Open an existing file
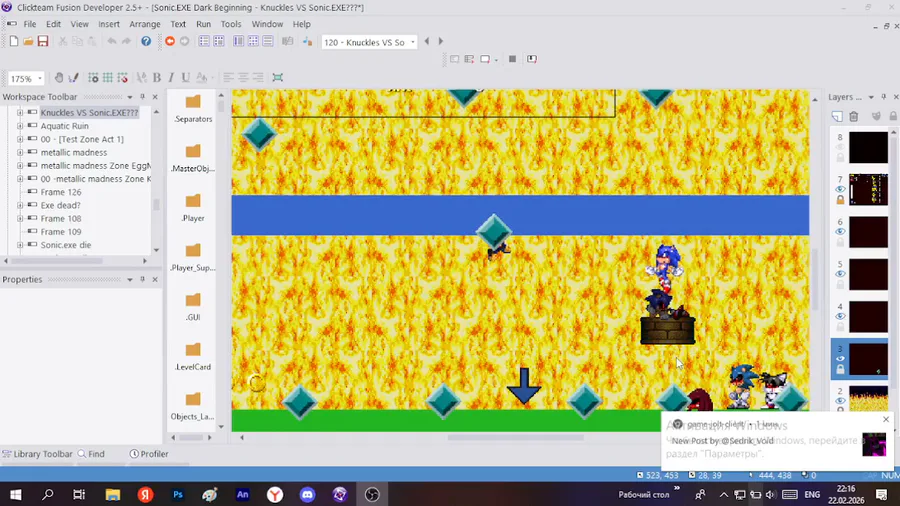Screen dimensions: 900x506 pyautogui.click(x=28, y=41)
